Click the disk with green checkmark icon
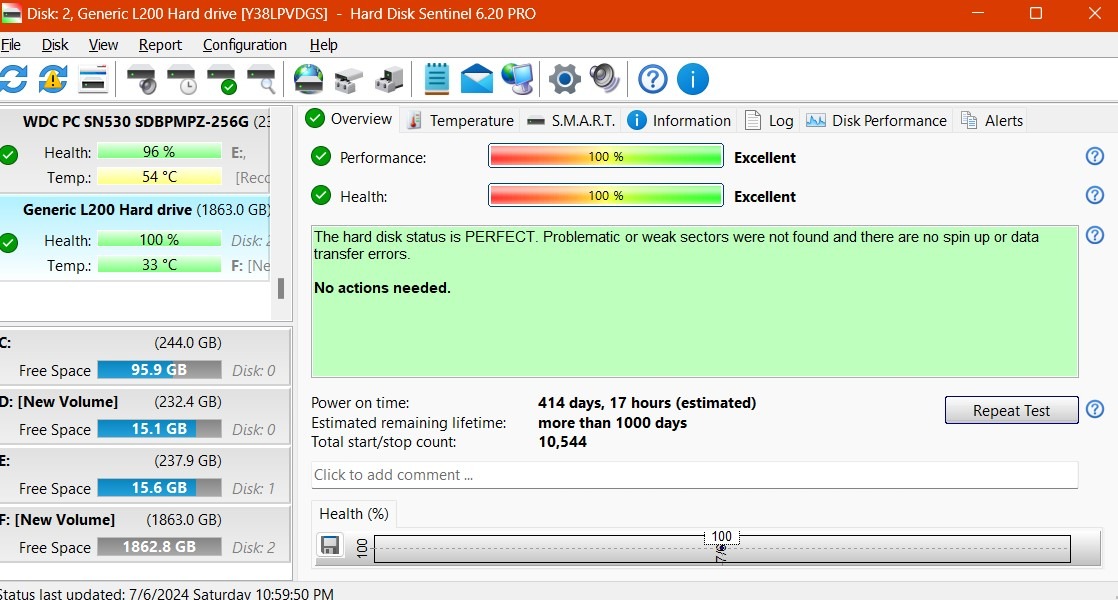Viewport: 1118px width, 600px height. pos(221,79)
